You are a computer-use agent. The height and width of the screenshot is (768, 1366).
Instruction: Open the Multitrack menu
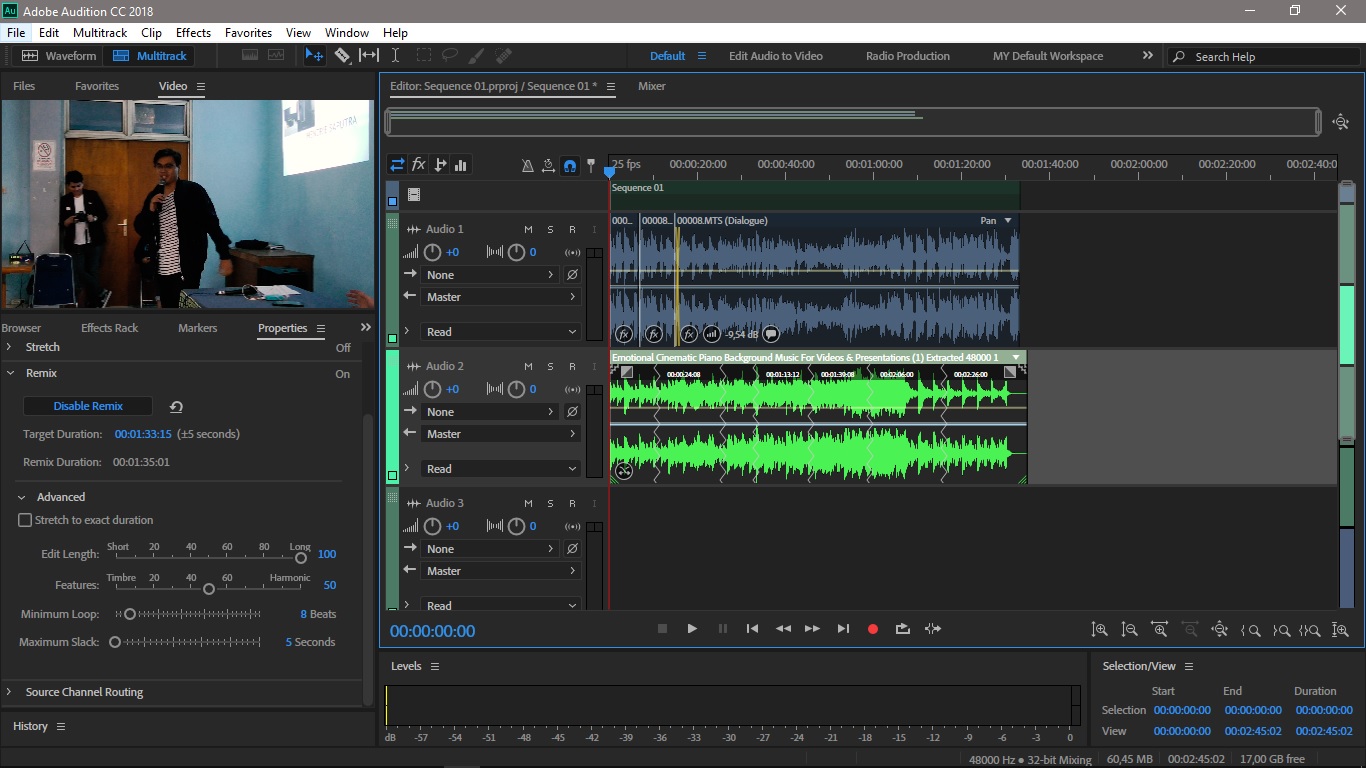(x=100, y=33)
